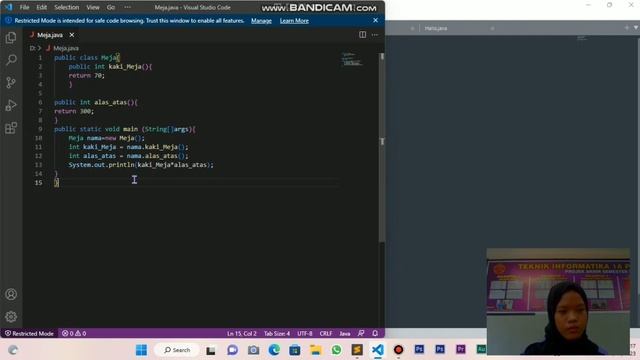The image size is (640, 360).
Task: Open Microsoft Edge from the taskbar
Action: (274, 350)
